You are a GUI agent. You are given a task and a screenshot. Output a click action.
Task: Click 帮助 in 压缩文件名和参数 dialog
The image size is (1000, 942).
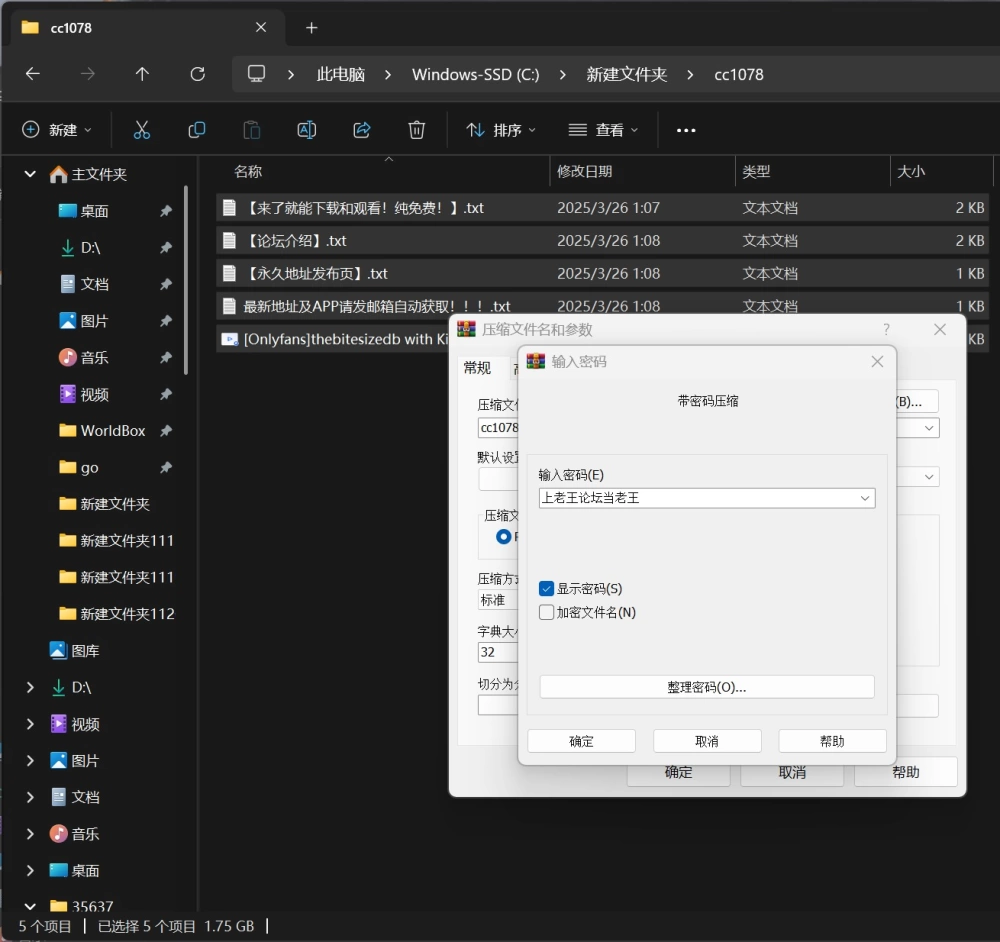[906, 772]
